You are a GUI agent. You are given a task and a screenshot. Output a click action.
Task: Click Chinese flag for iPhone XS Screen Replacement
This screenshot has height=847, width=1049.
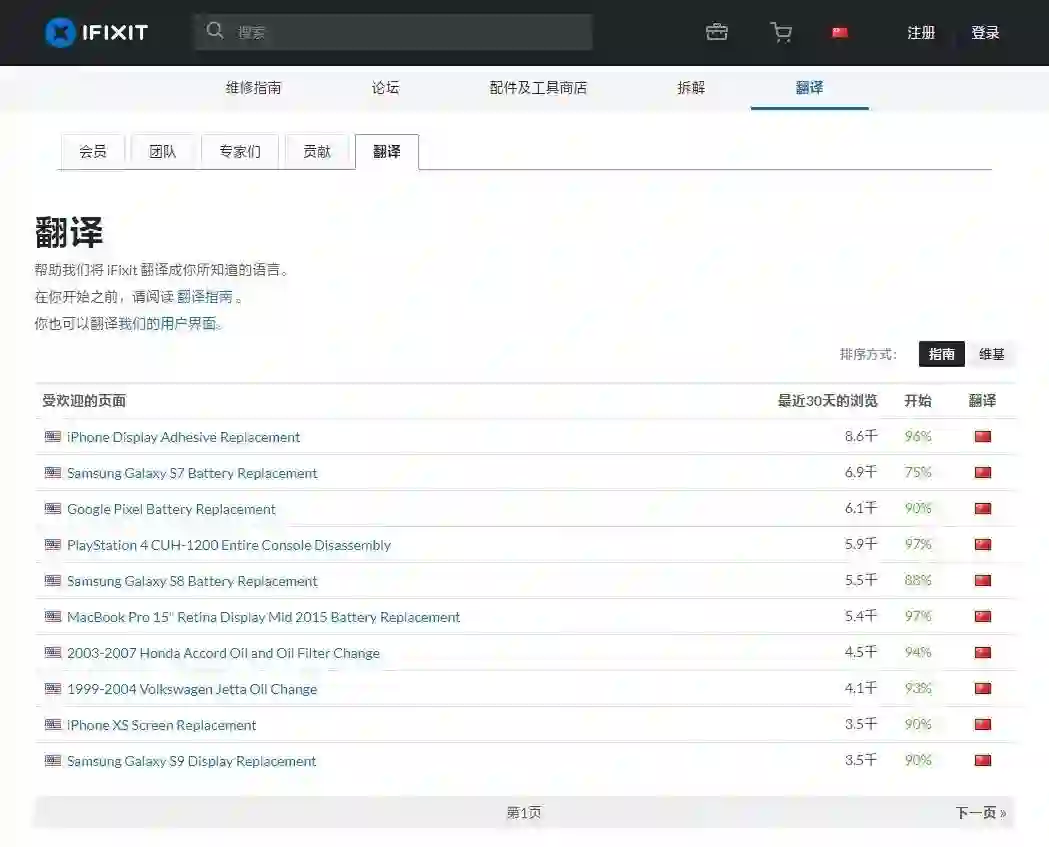[982, 725]
